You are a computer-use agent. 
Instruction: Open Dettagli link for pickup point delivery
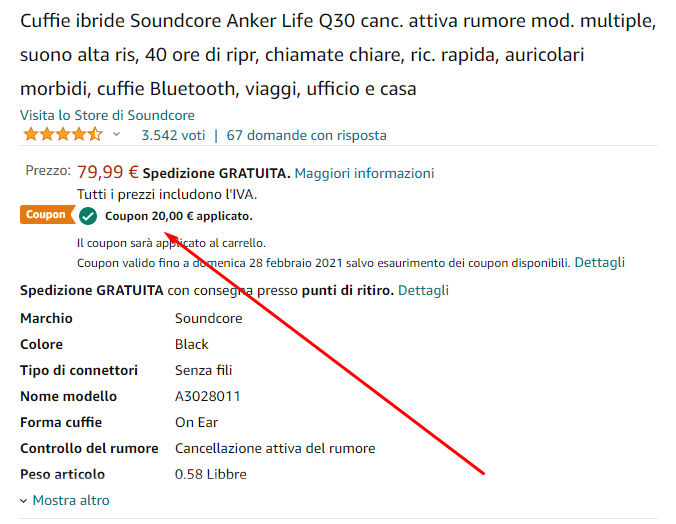click(x=423, y=290)
